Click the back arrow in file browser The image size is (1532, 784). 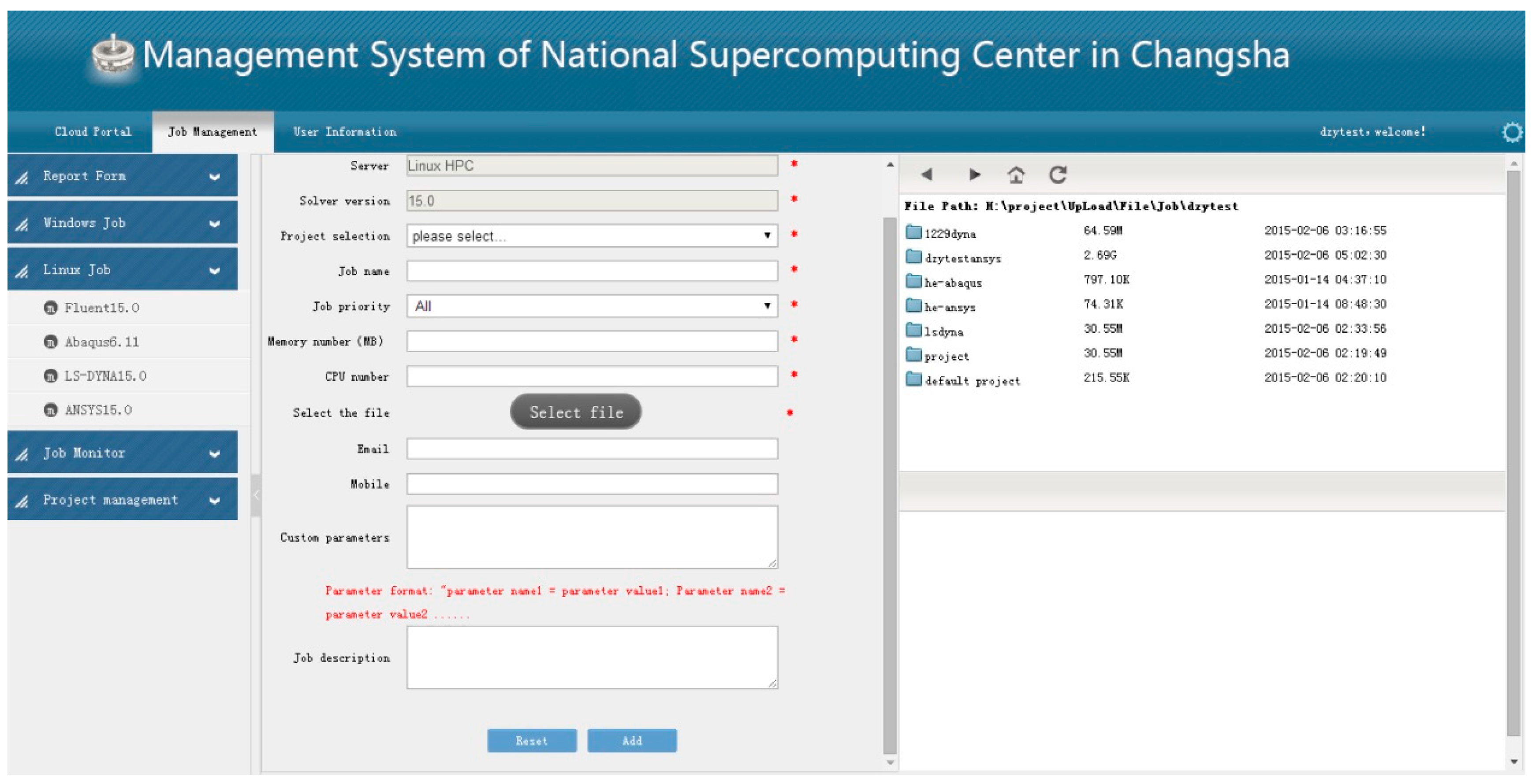click(926, 175)
